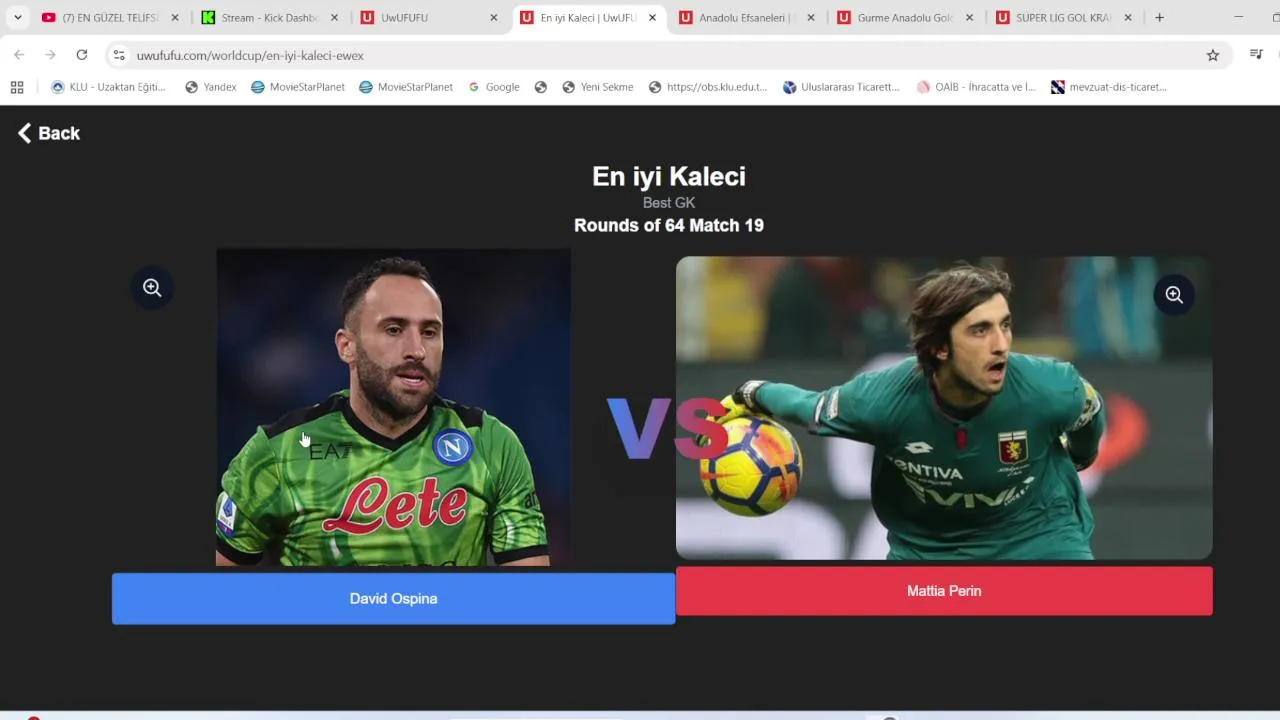1280x720 pixels.
Task: Vote for Mattia Perin
Action: pyautogui.click(x=944, y=591)
